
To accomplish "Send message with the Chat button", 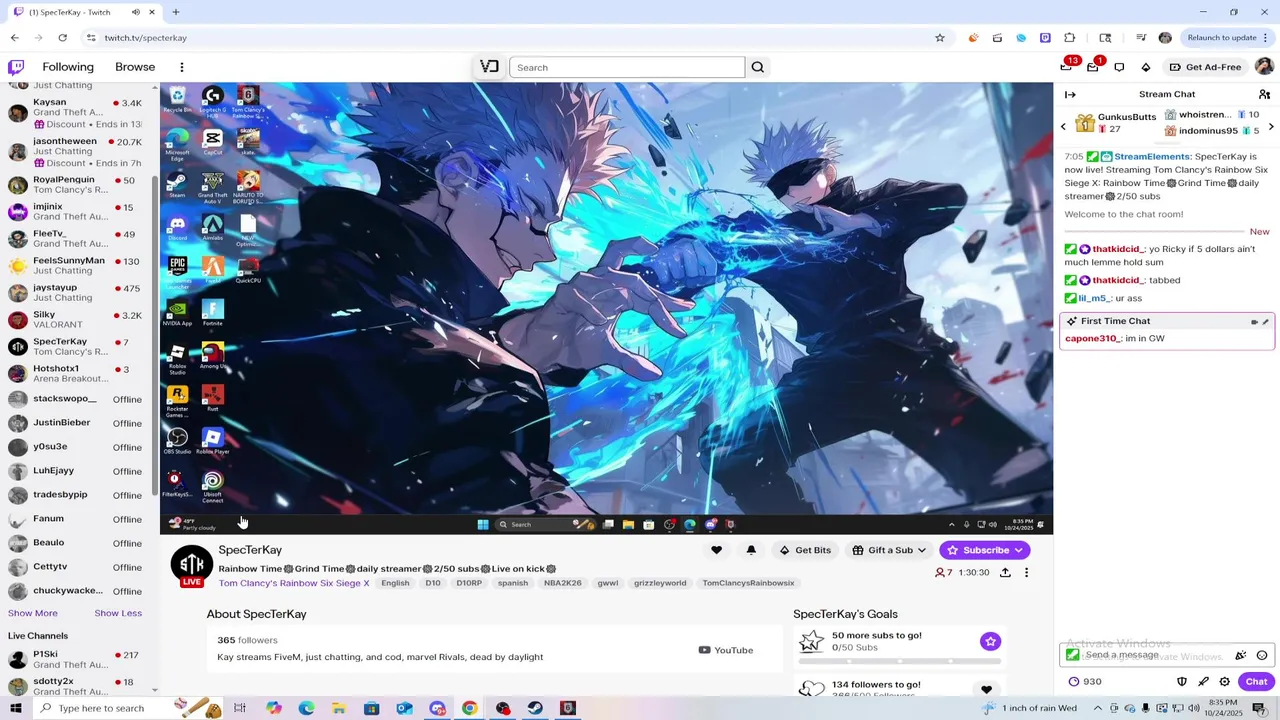I will coord(1256,682).
